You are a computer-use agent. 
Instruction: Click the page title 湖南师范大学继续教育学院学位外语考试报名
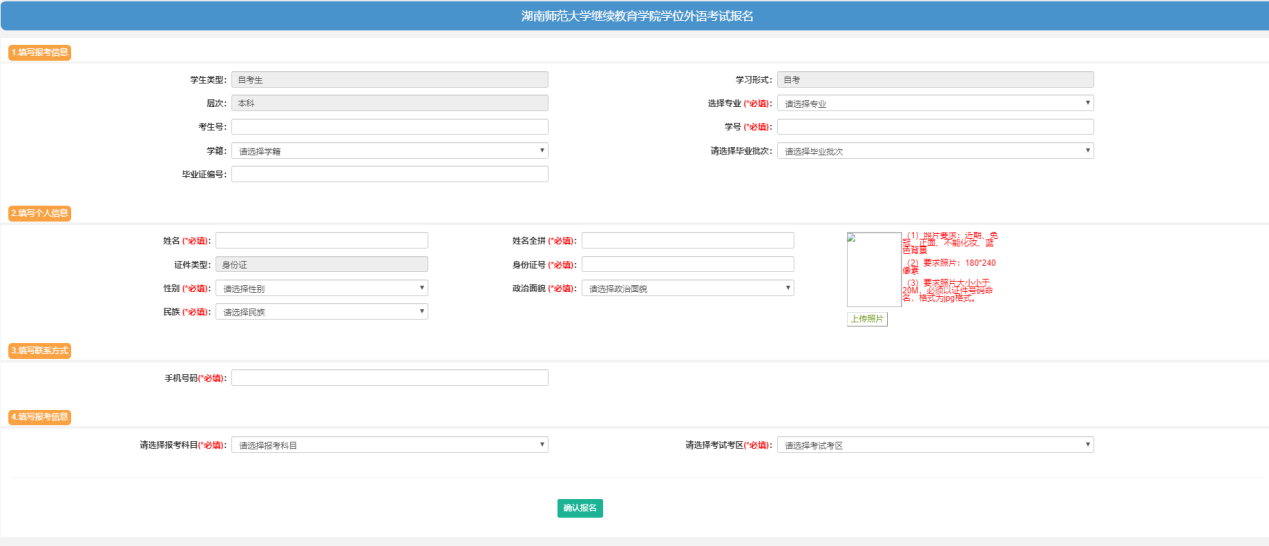pyautogui.click(x=637, y=16)
